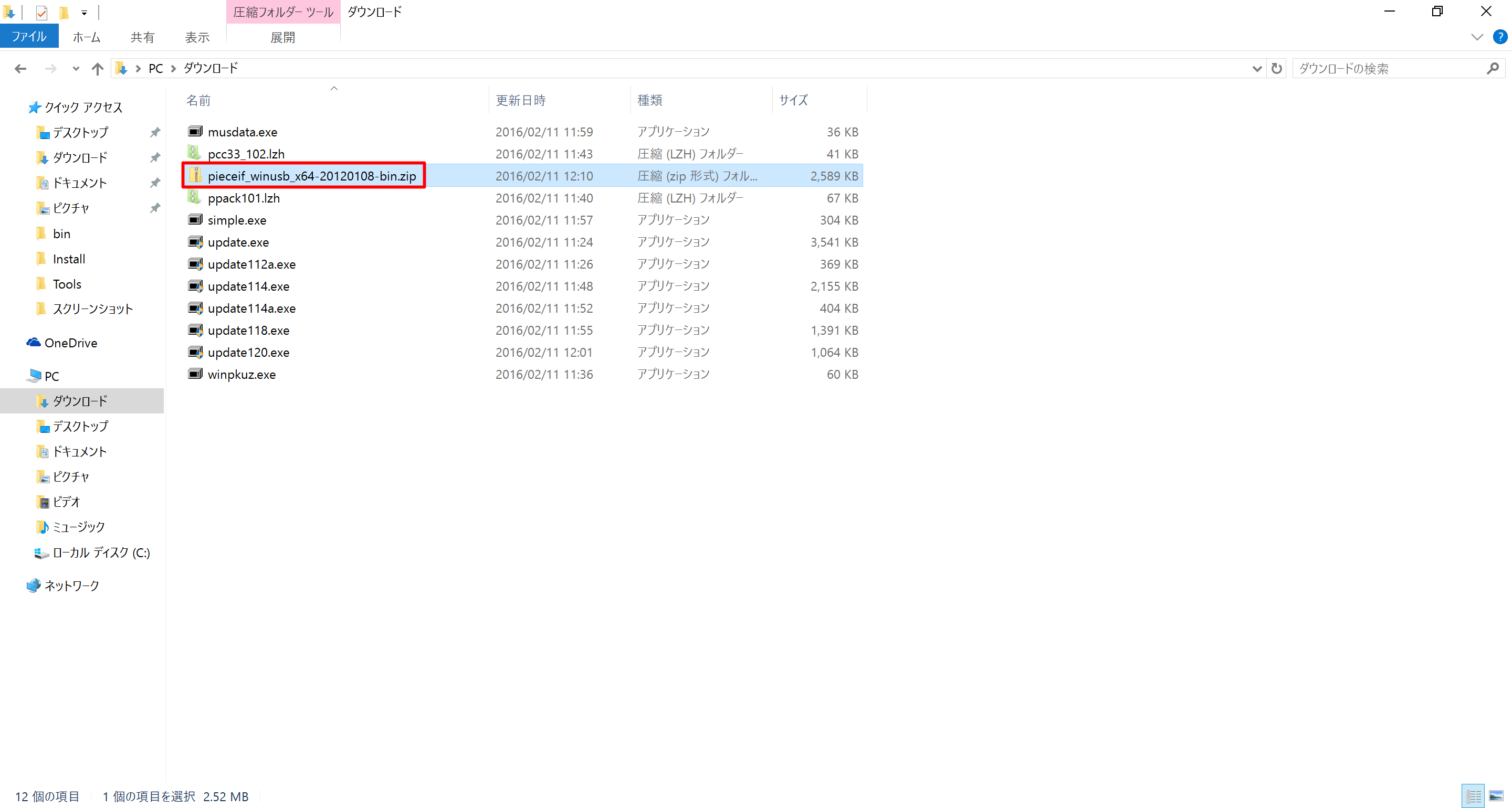
Task: Expand the ribbon with the chevron
Action: point(1477,37)
